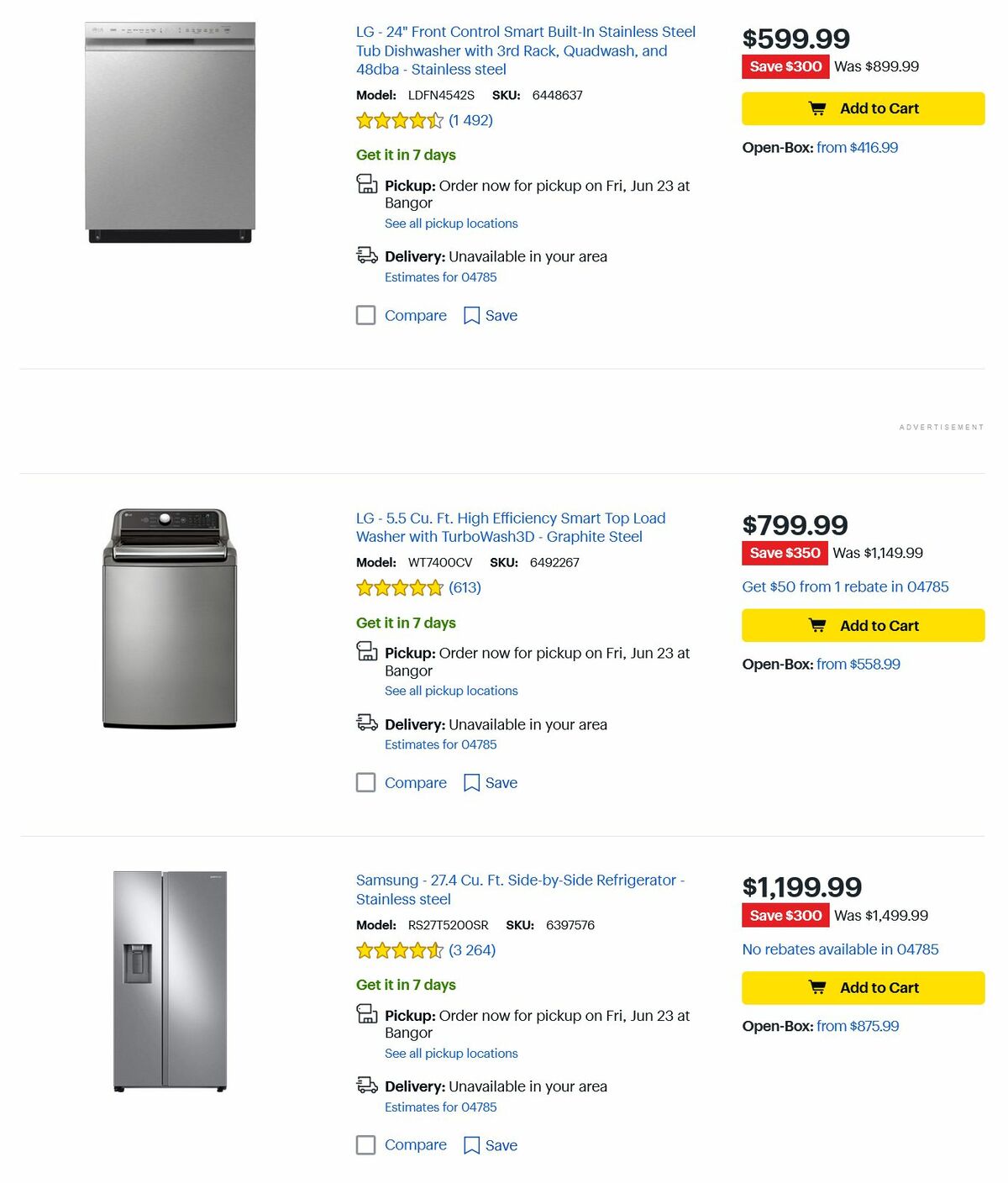Check the Compare box for the LG washer

(365, 782)
